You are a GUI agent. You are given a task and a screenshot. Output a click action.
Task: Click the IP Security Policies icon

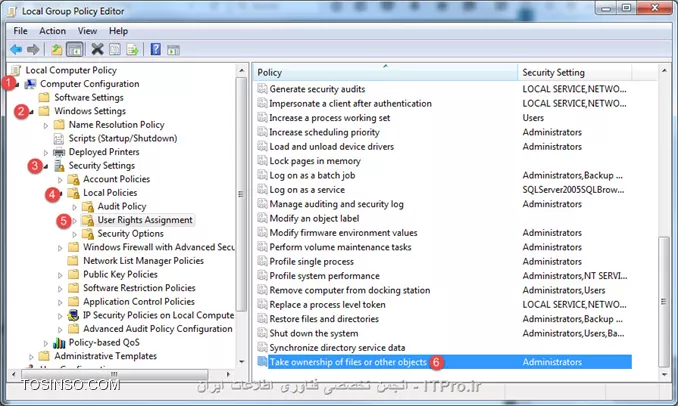pyautogui.click(x=74, y=315)
